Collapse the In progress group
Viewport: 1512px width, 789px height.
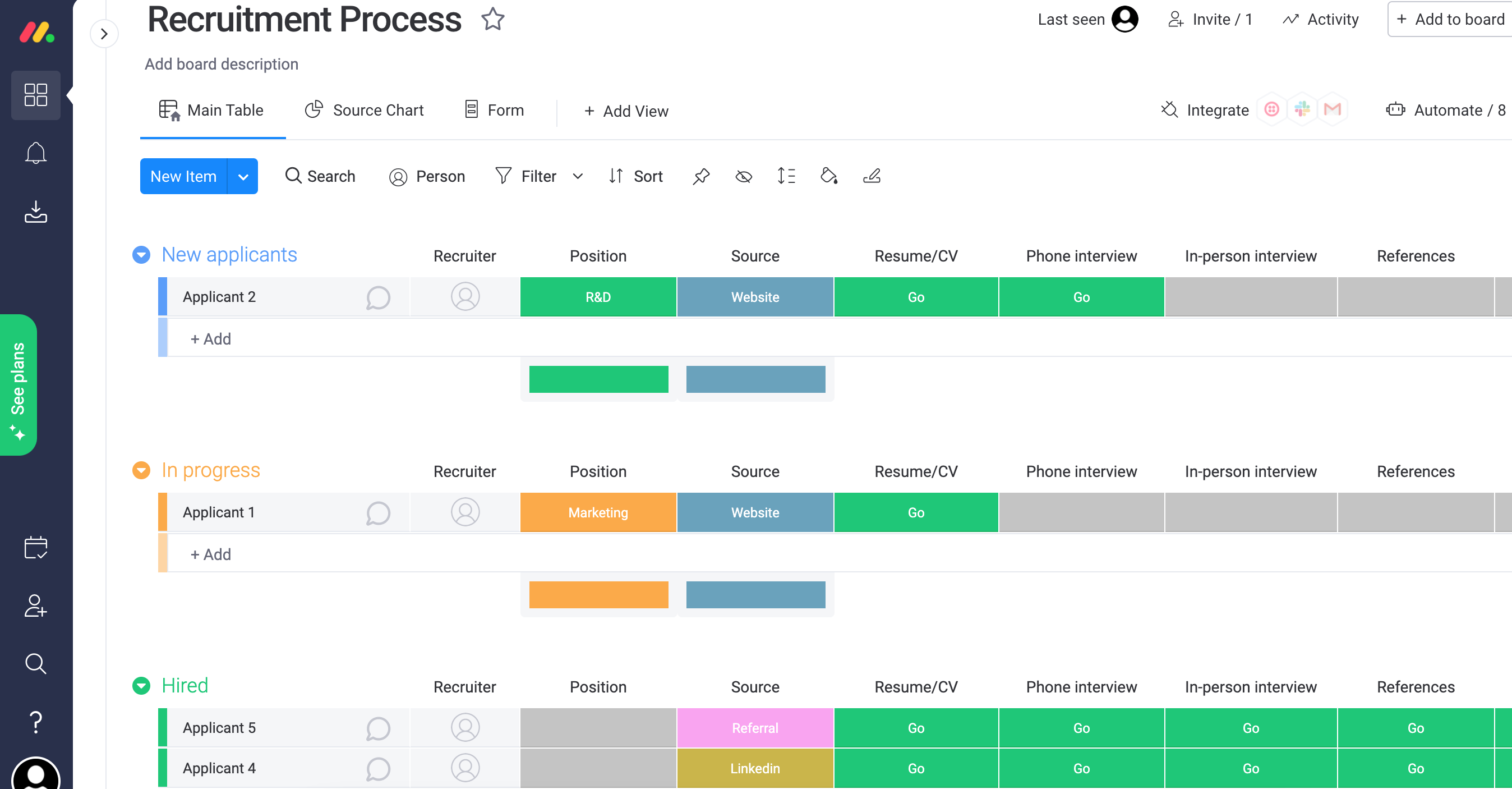(141, 471)
